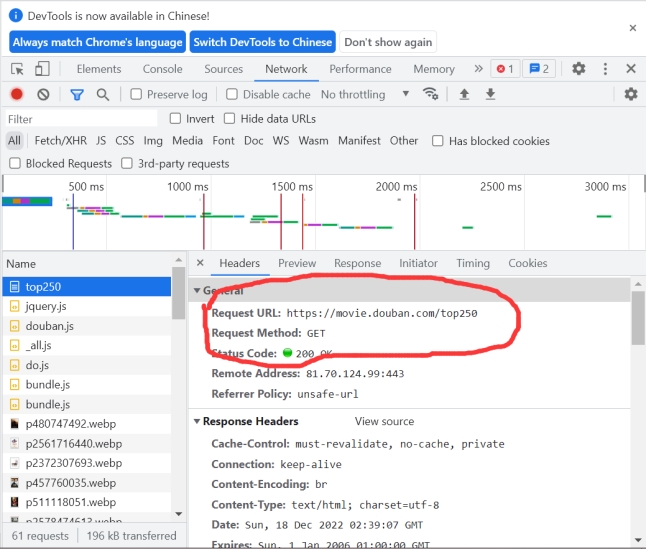Toggle the device toolbar icon

[x=42, y=69]
